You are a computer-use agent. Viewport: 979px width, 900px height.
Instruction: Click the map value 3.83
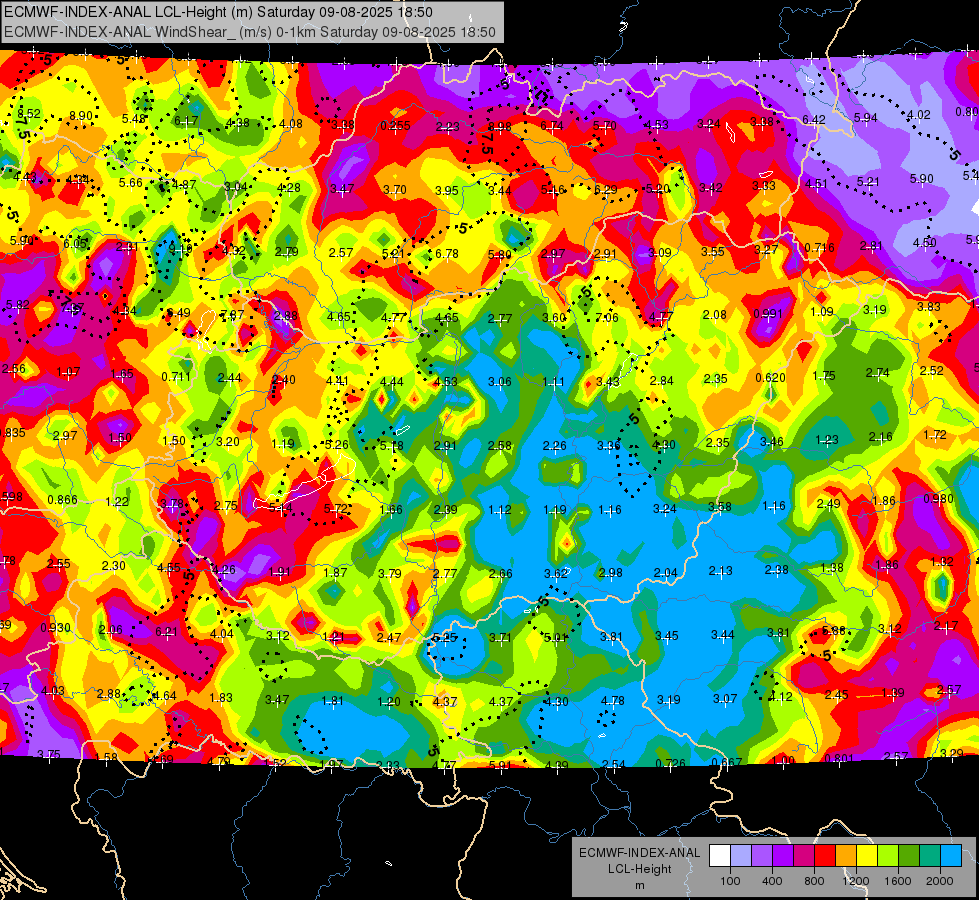928,307
